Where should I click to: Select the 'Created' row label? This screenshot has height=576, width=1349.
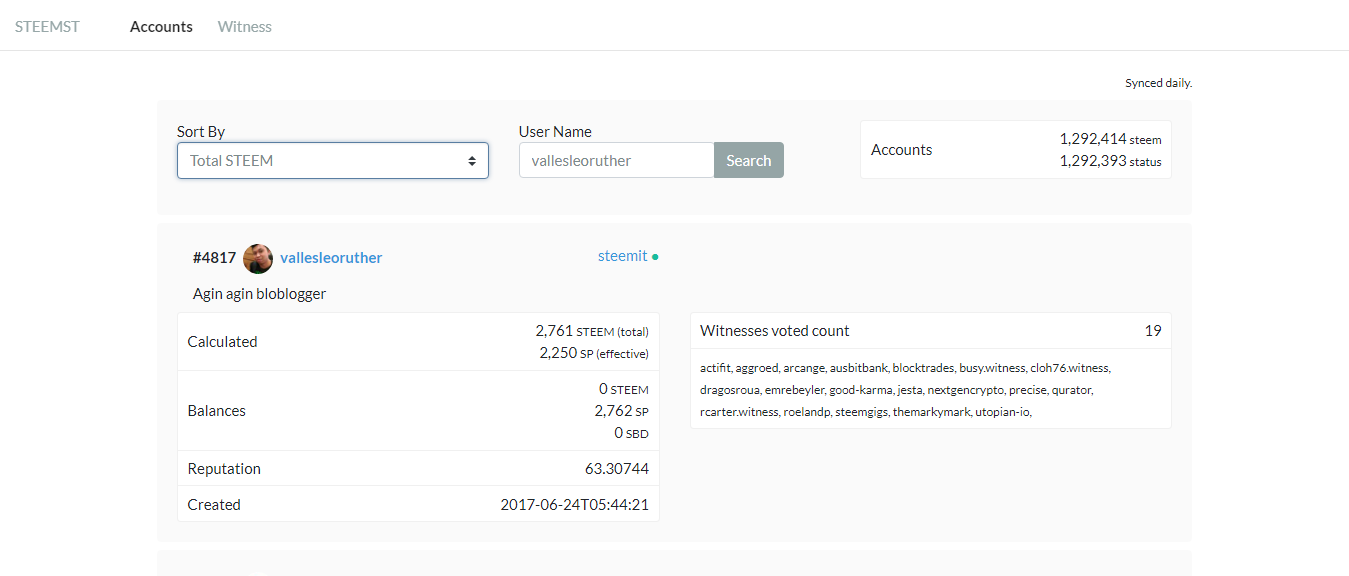tap(214, 505)
